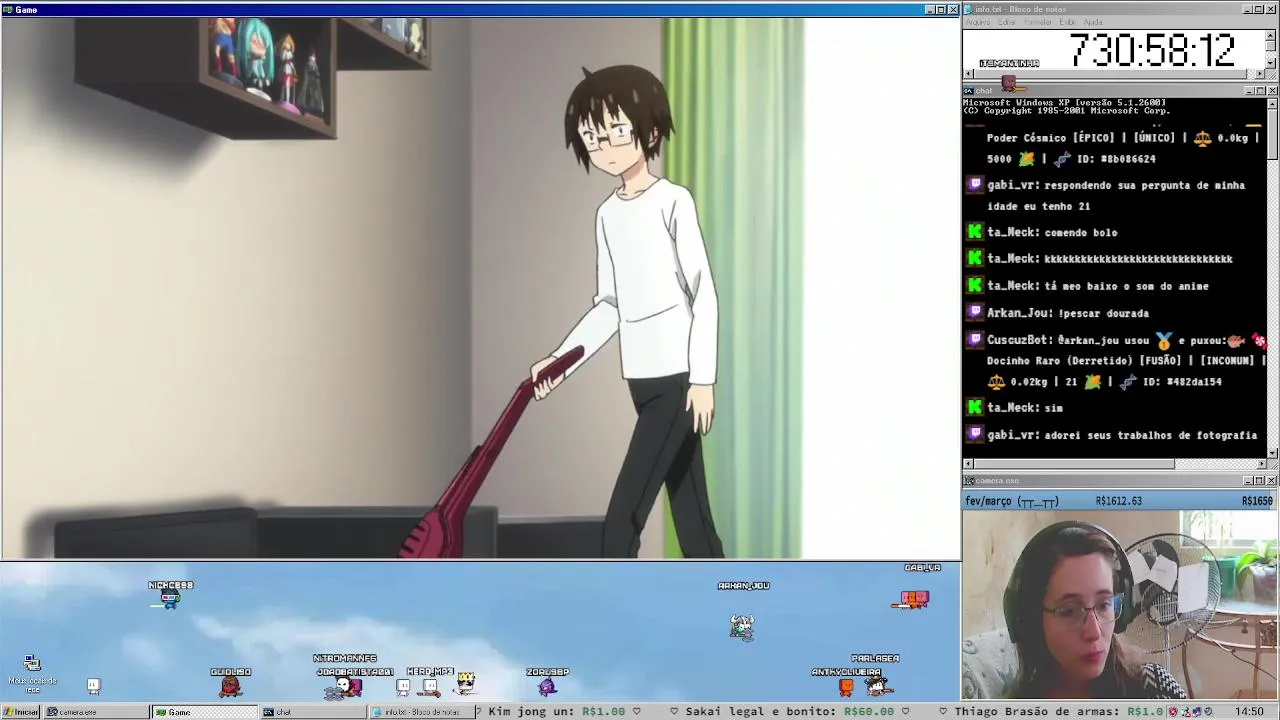1280x720 pixels.
Task: Click the Meus locais de rede desktop icon
Action: pyautogui.click(x=32, y=673)
